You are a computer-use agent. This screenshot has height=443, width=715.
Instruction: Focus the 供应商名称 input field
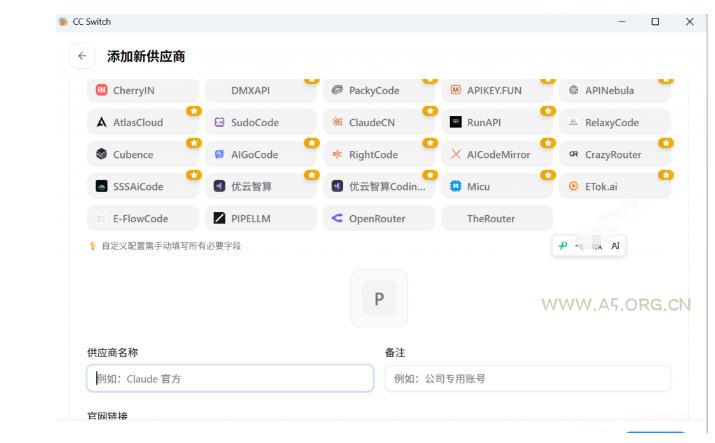coord(230,378)
